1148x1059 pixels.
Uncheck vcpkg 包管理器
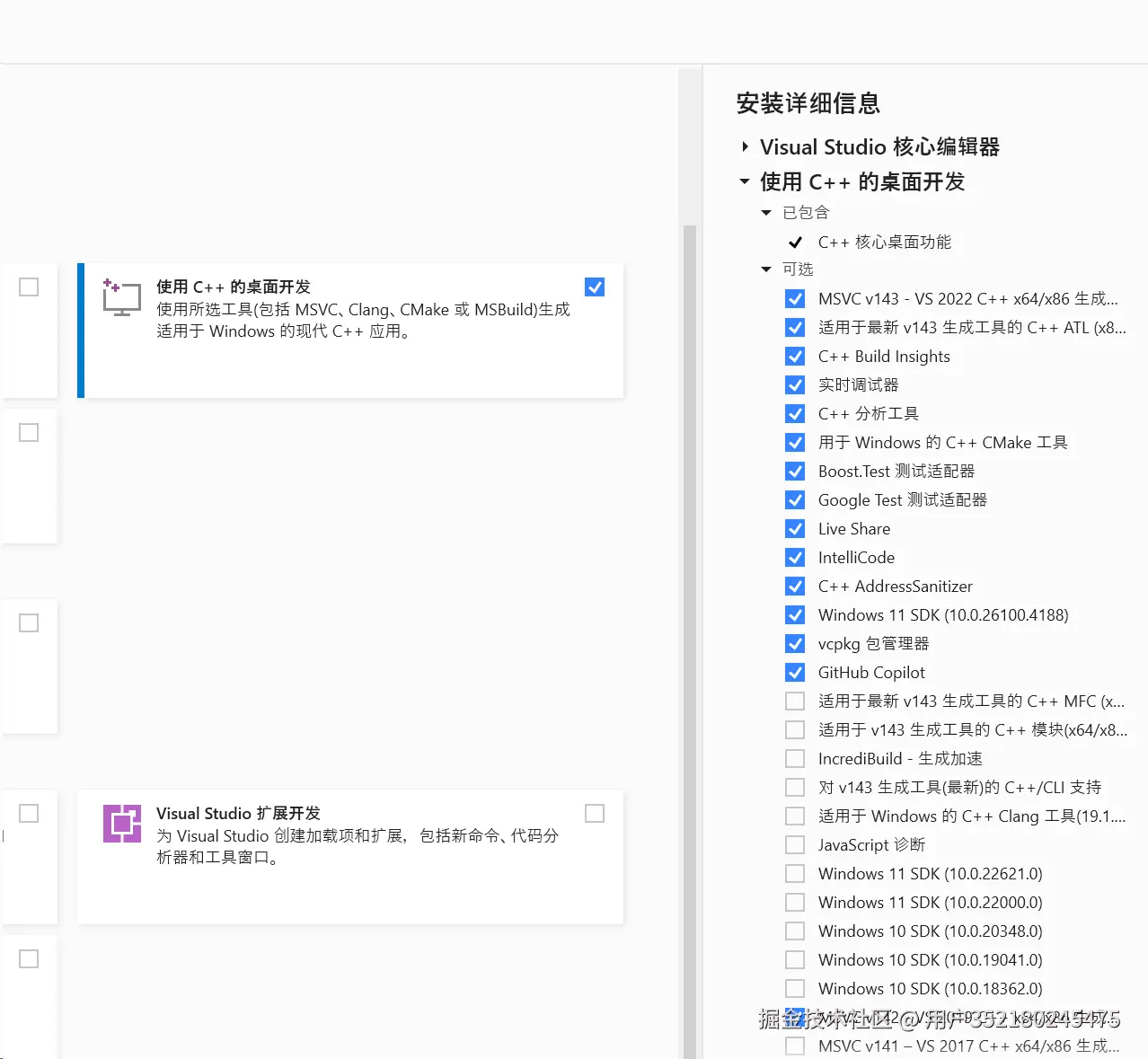click(x=795, y=643)
